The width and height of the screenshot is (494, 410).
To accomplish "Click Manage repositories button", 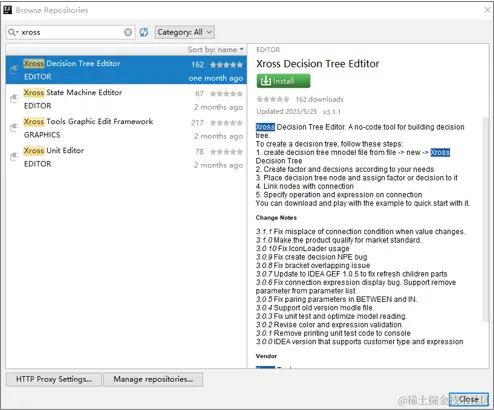I will point(153,379).
